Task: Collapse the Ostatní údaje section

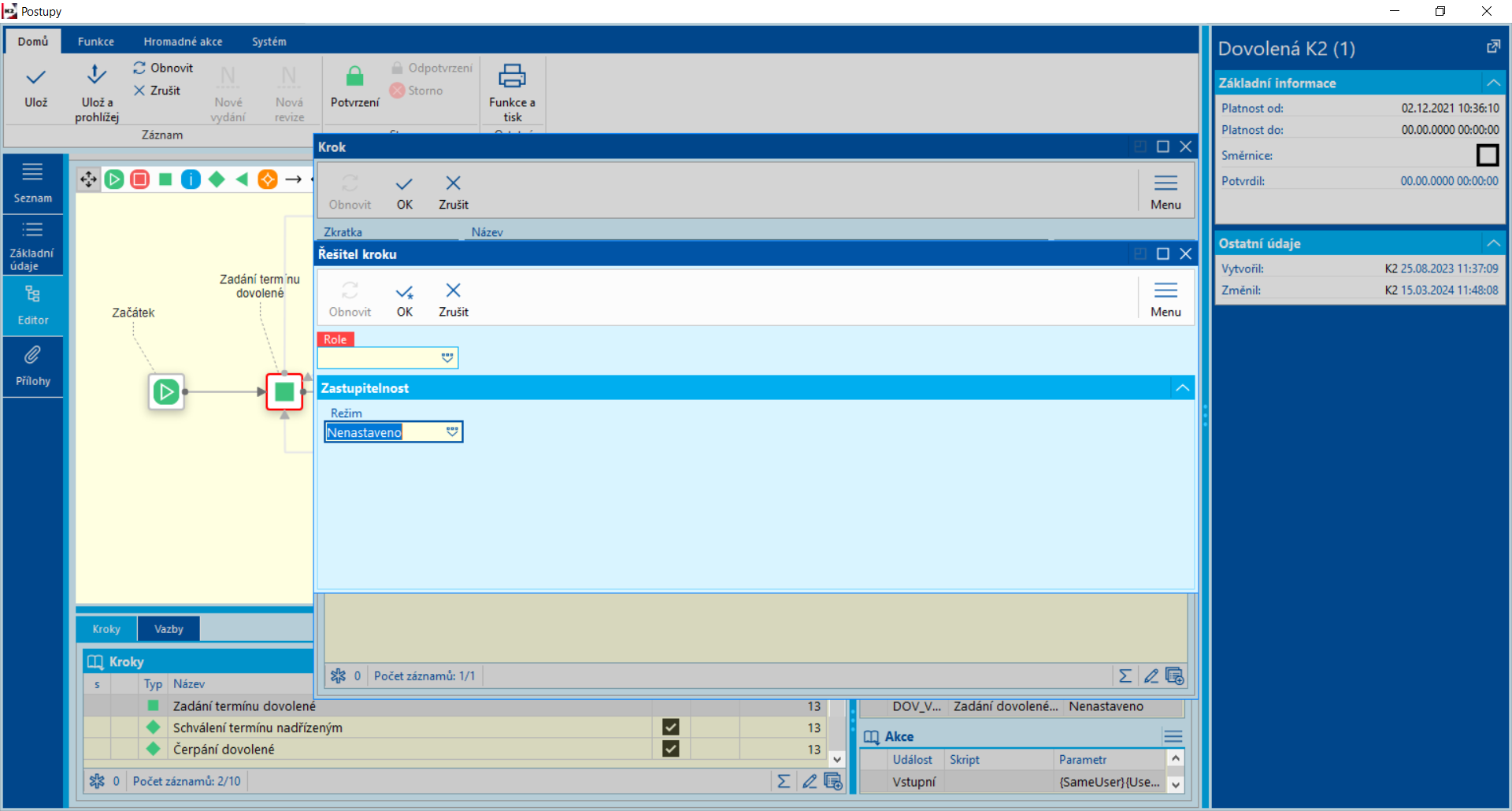Action: [x=1493, y=243]
